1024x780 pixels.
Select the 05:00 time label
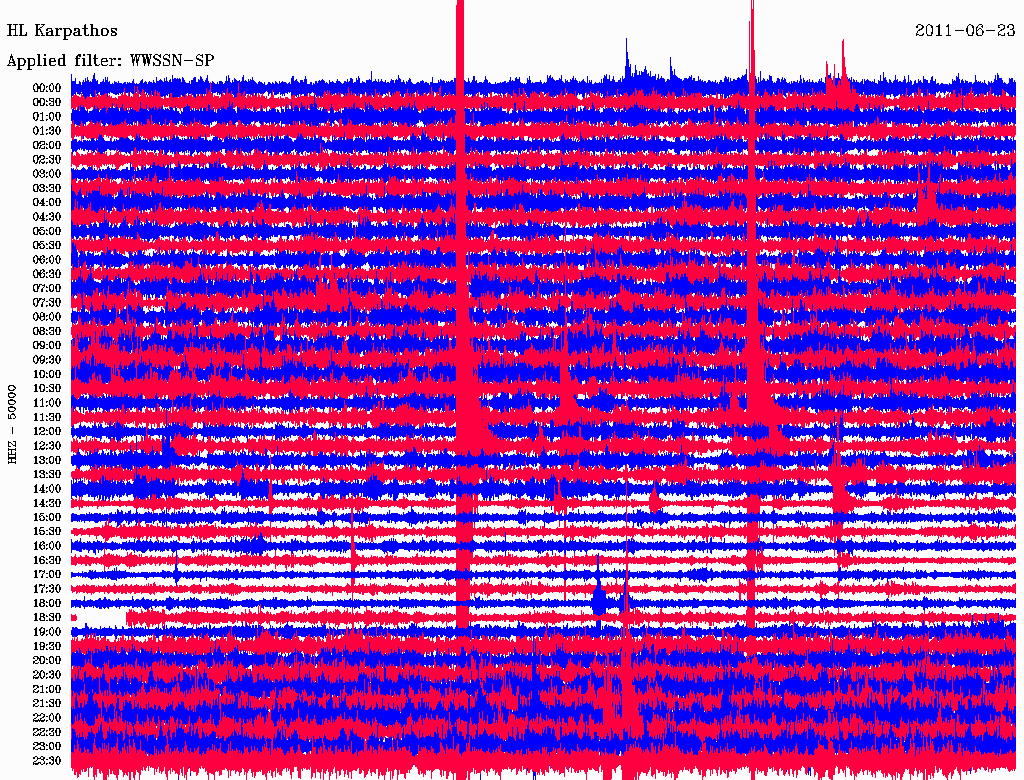click(47, 231)
